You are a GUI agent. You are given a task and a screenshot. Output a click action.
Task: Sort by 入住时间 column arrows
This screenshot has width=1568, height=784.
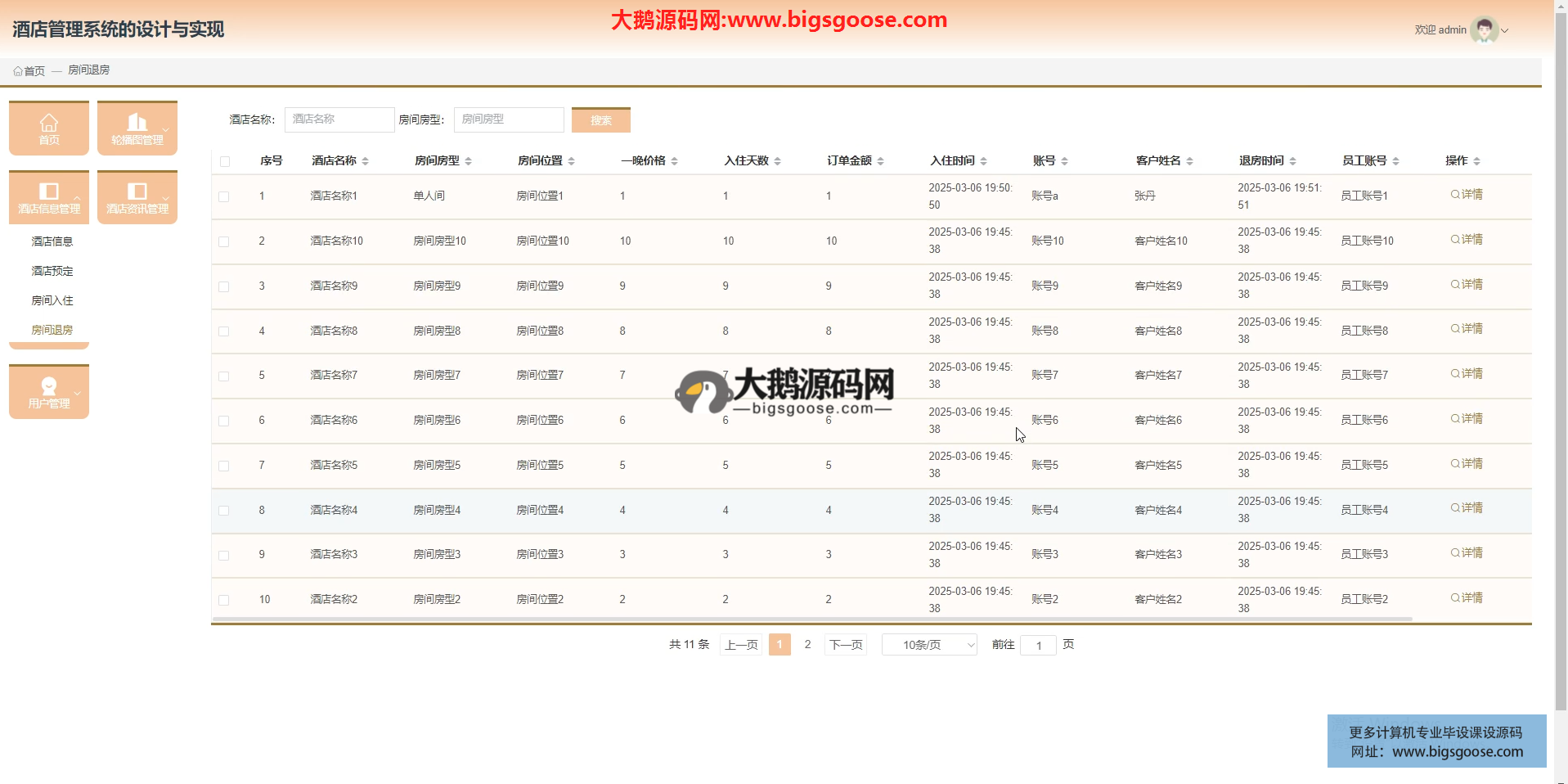click(983, 161)
